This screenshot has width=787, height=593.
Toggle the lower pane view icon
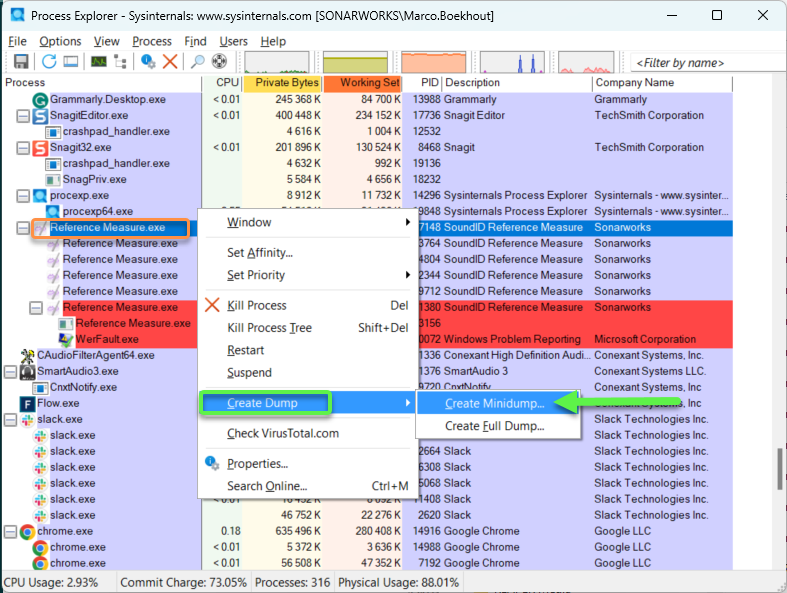click(71, 61)
